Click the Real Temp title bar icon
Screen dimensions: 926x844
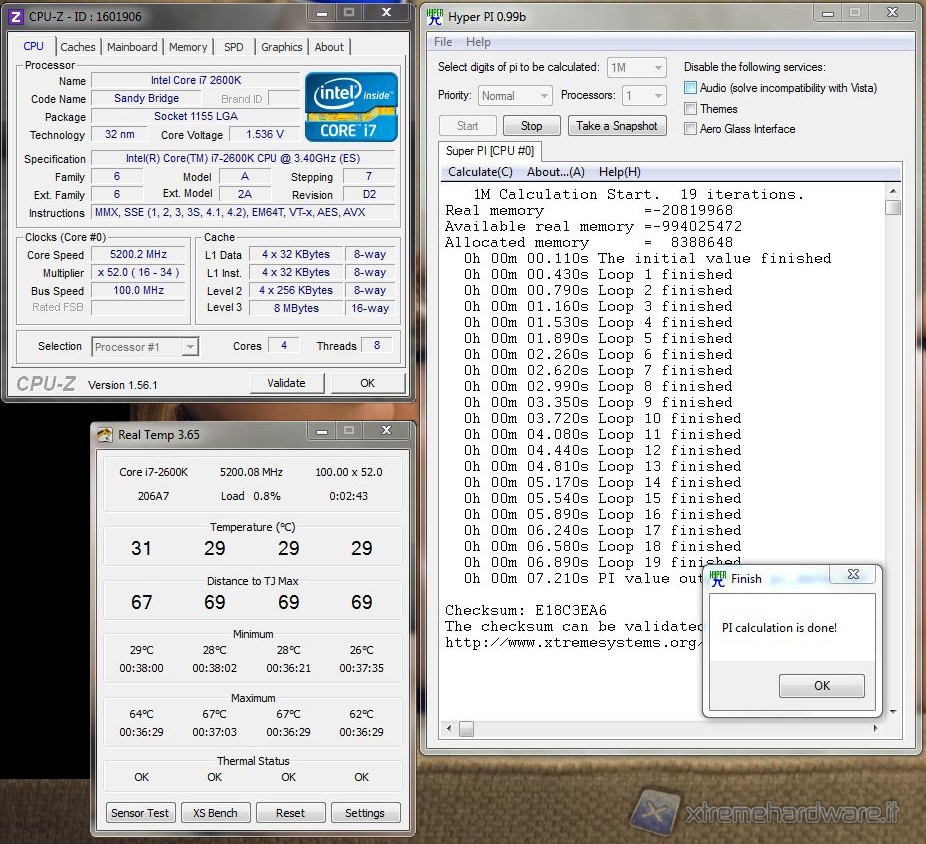[x=104, y=434]
